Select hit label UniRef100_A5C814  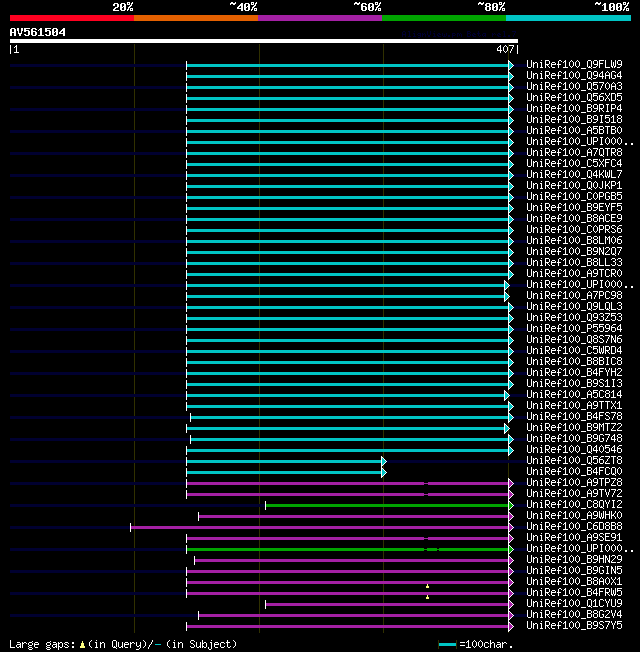pyautogui.click(x=574, y=395)
